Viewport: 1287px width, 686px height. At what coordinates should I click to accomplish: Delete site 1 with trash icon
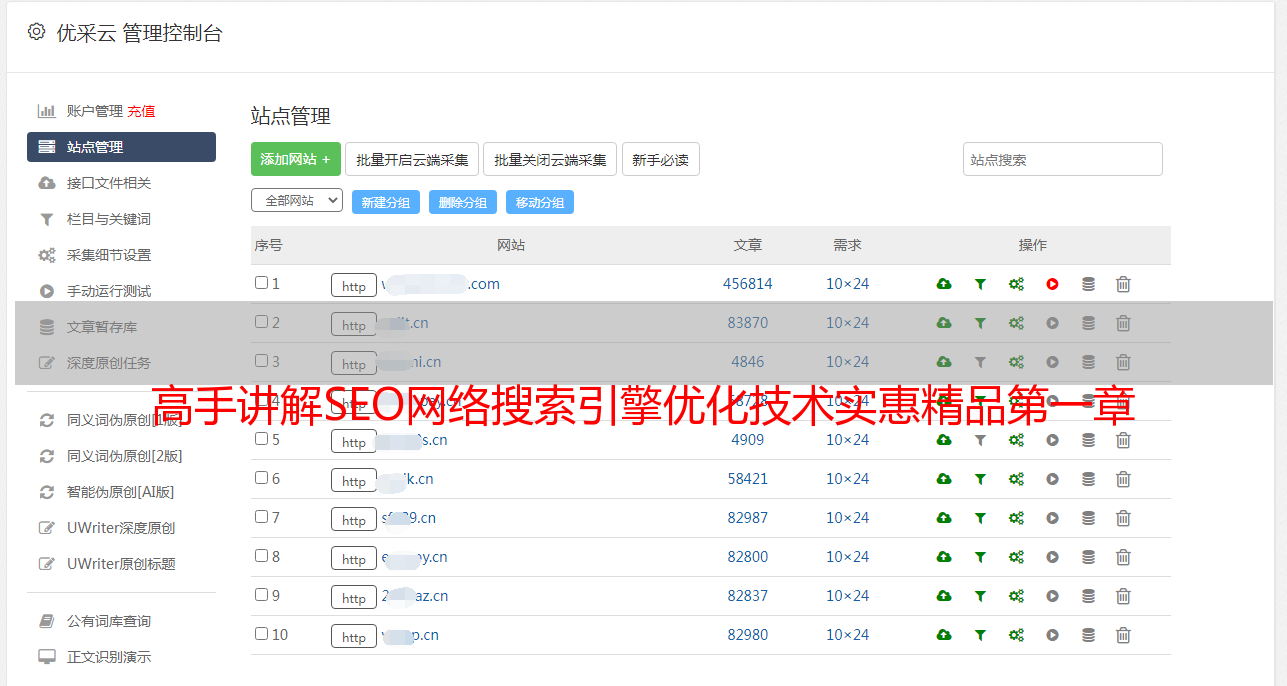pos(1123,284)
